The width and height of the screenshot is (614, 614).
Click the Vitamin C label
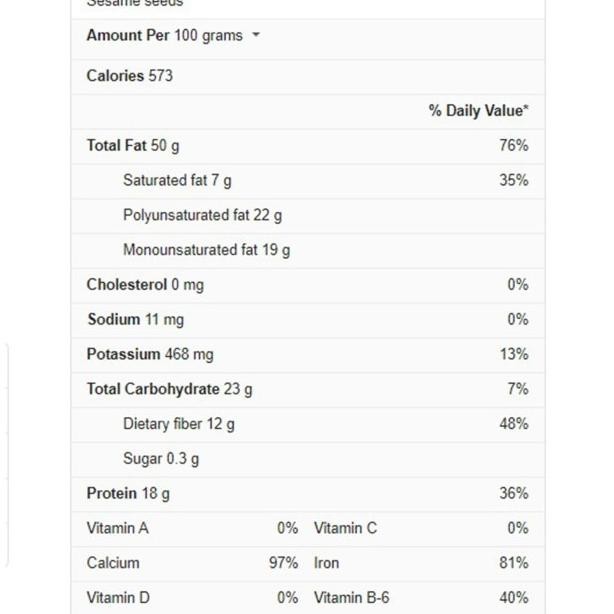345,528
